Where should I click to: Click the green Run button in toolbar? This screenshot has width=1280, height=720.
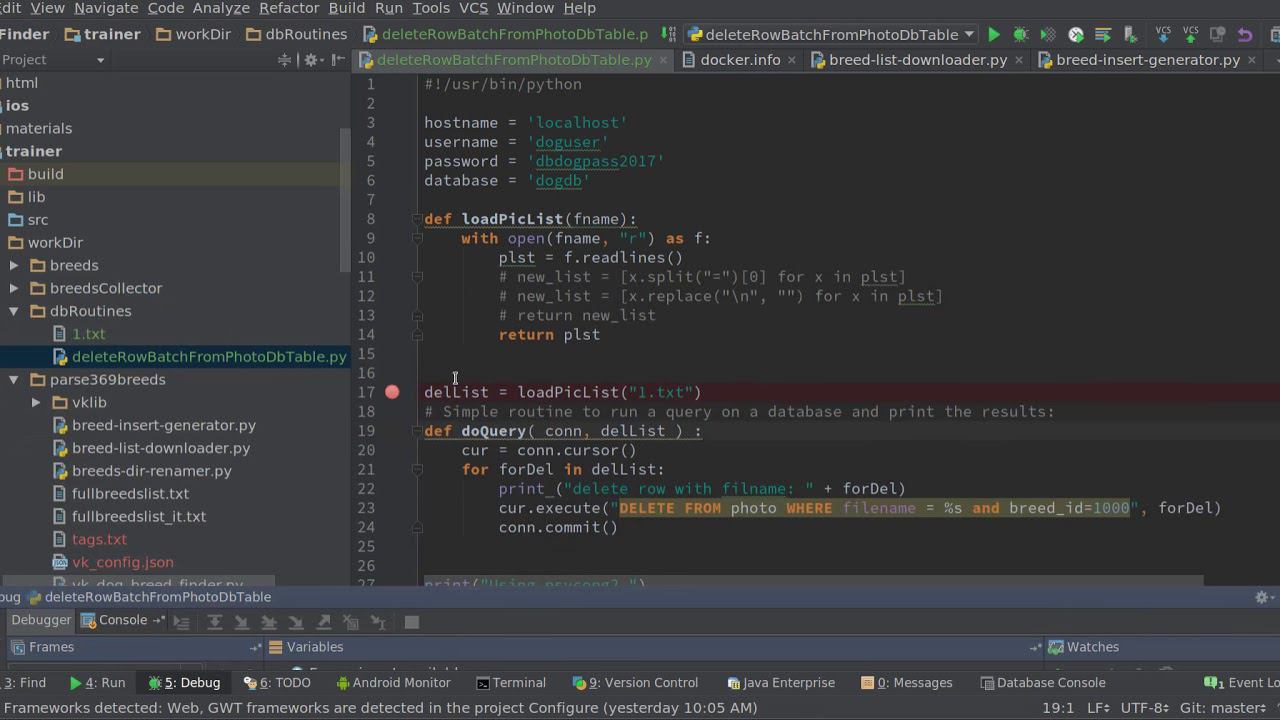(993, 35)
